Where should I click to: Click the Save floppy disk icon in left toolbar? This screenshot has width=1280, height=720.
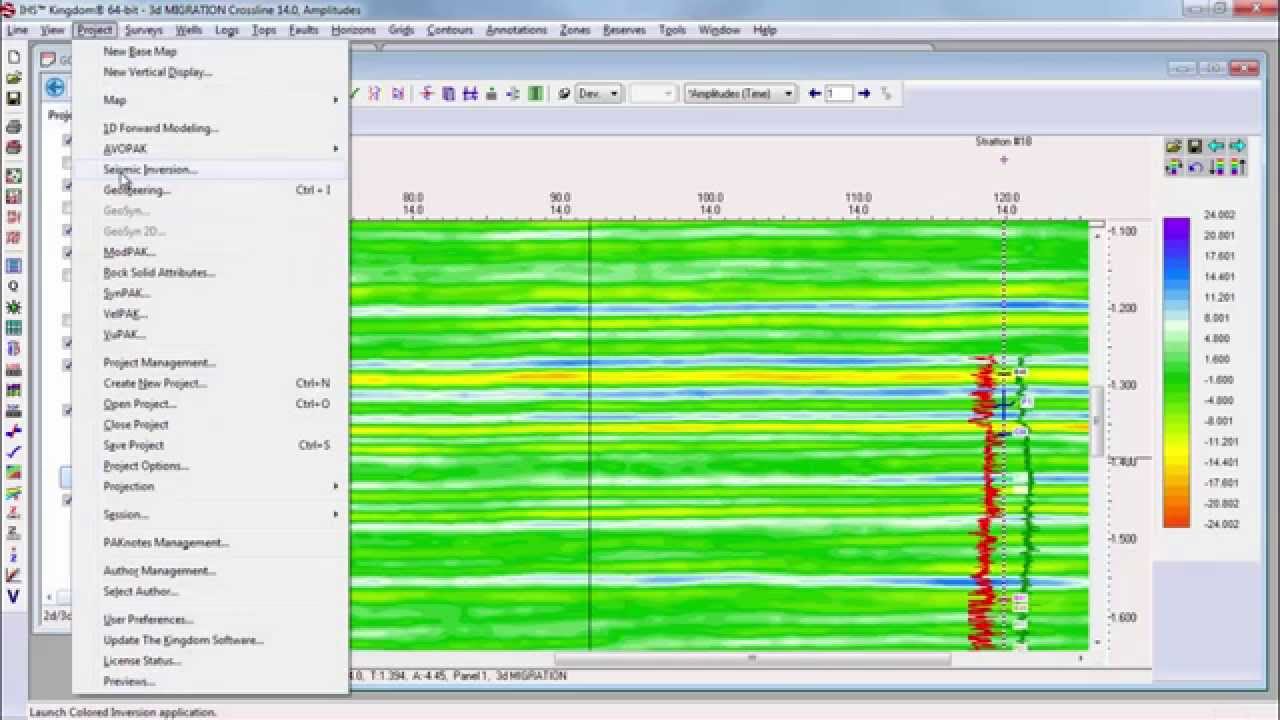(14, 99)
